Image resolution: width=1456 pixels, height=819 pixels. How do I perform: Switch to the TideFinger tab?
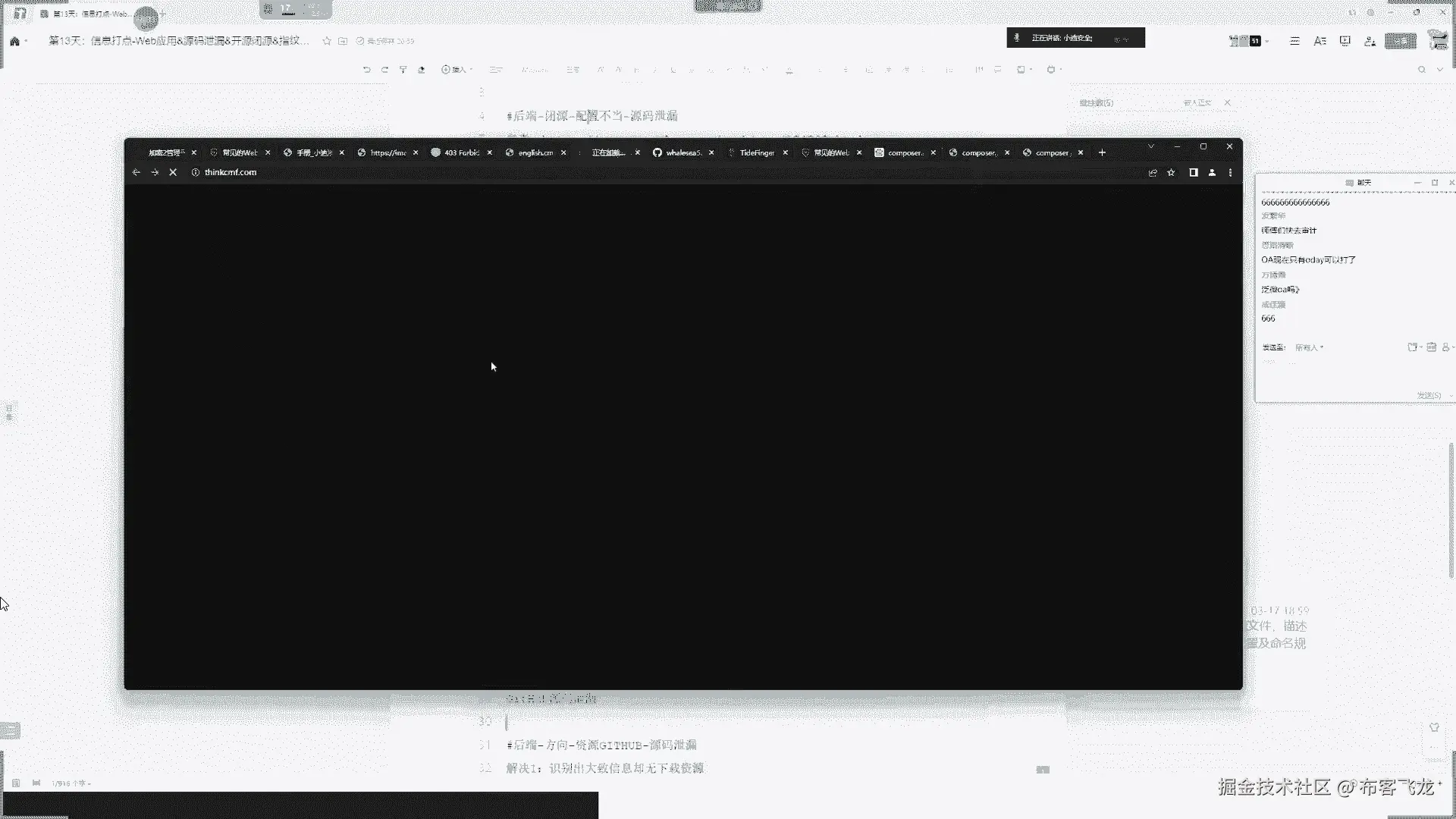(756, 152)
